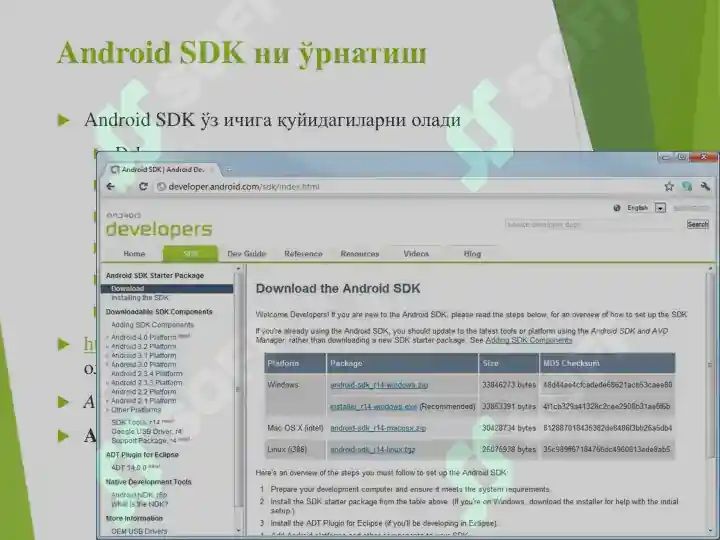Screen dimensions: 720x540
Task: Go to the Resources tab
Action: point(360,253)
